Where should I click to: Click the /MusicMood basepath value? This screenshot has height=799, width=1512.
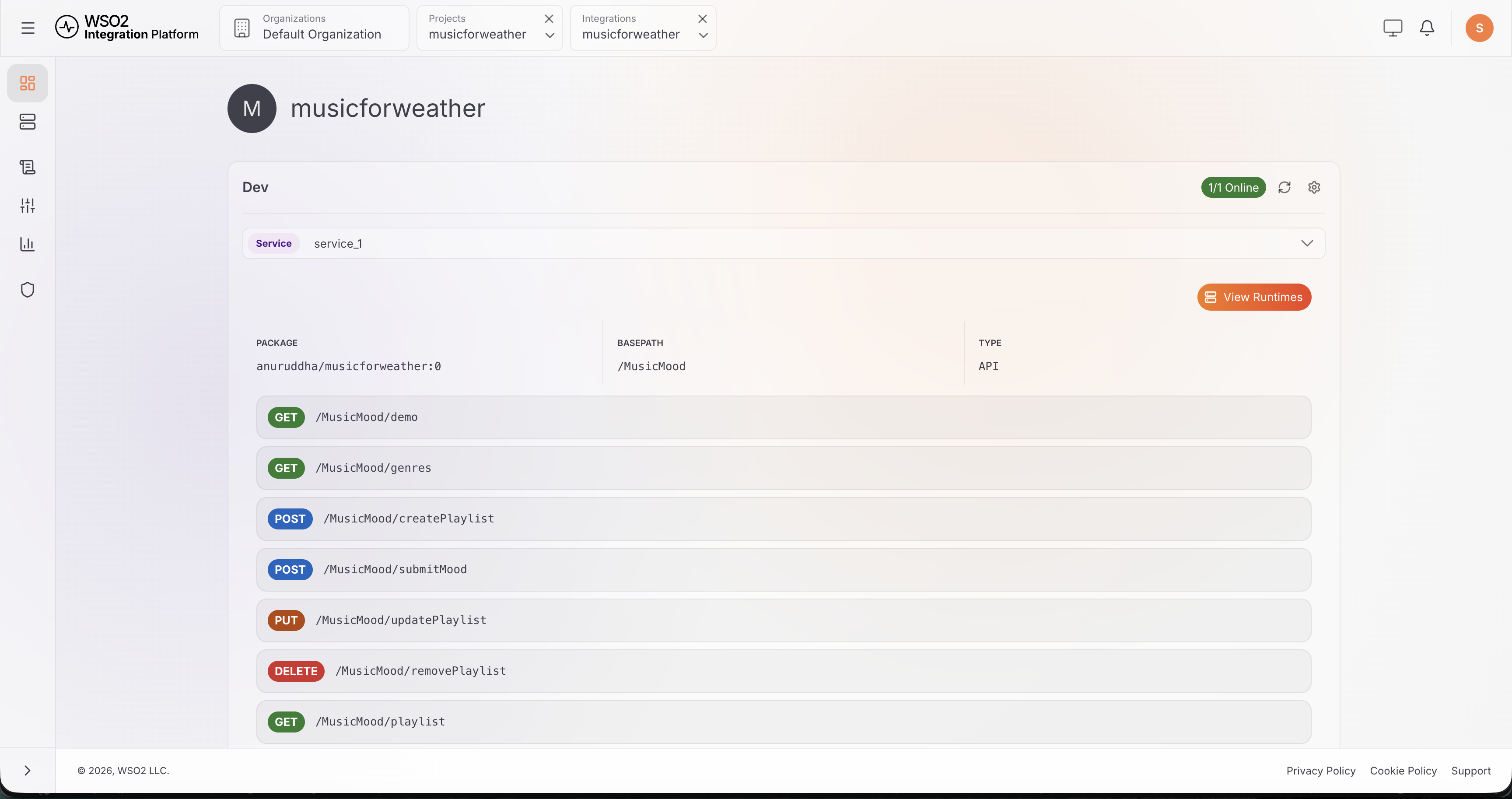(651, 366)
